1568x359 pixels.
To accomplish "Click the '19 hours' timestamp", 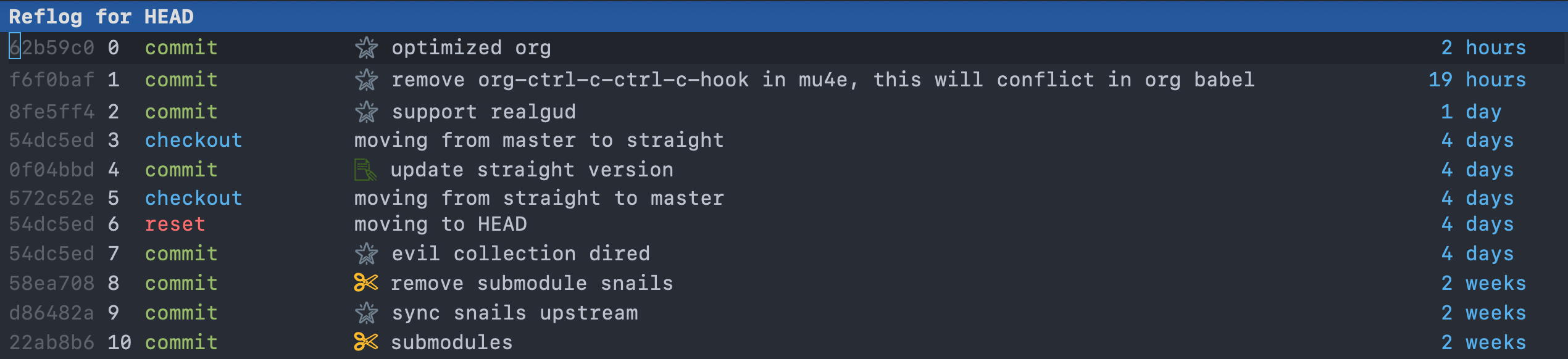I will pyautogui.click(x=1477, y=80).
